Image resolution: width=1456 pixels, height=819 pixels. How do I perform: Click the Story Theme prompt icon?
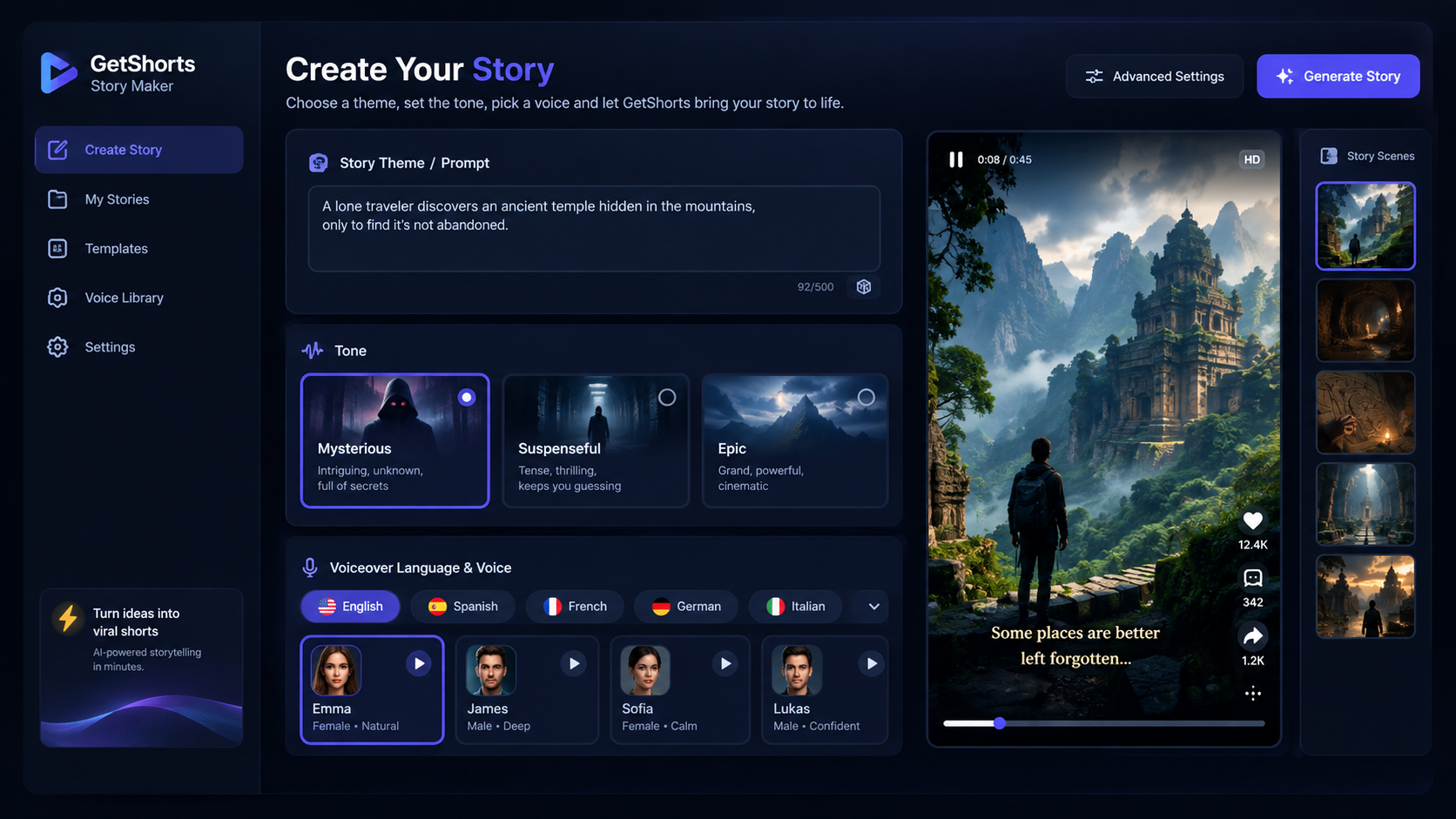pyautogui.click(x=318, y=163)
